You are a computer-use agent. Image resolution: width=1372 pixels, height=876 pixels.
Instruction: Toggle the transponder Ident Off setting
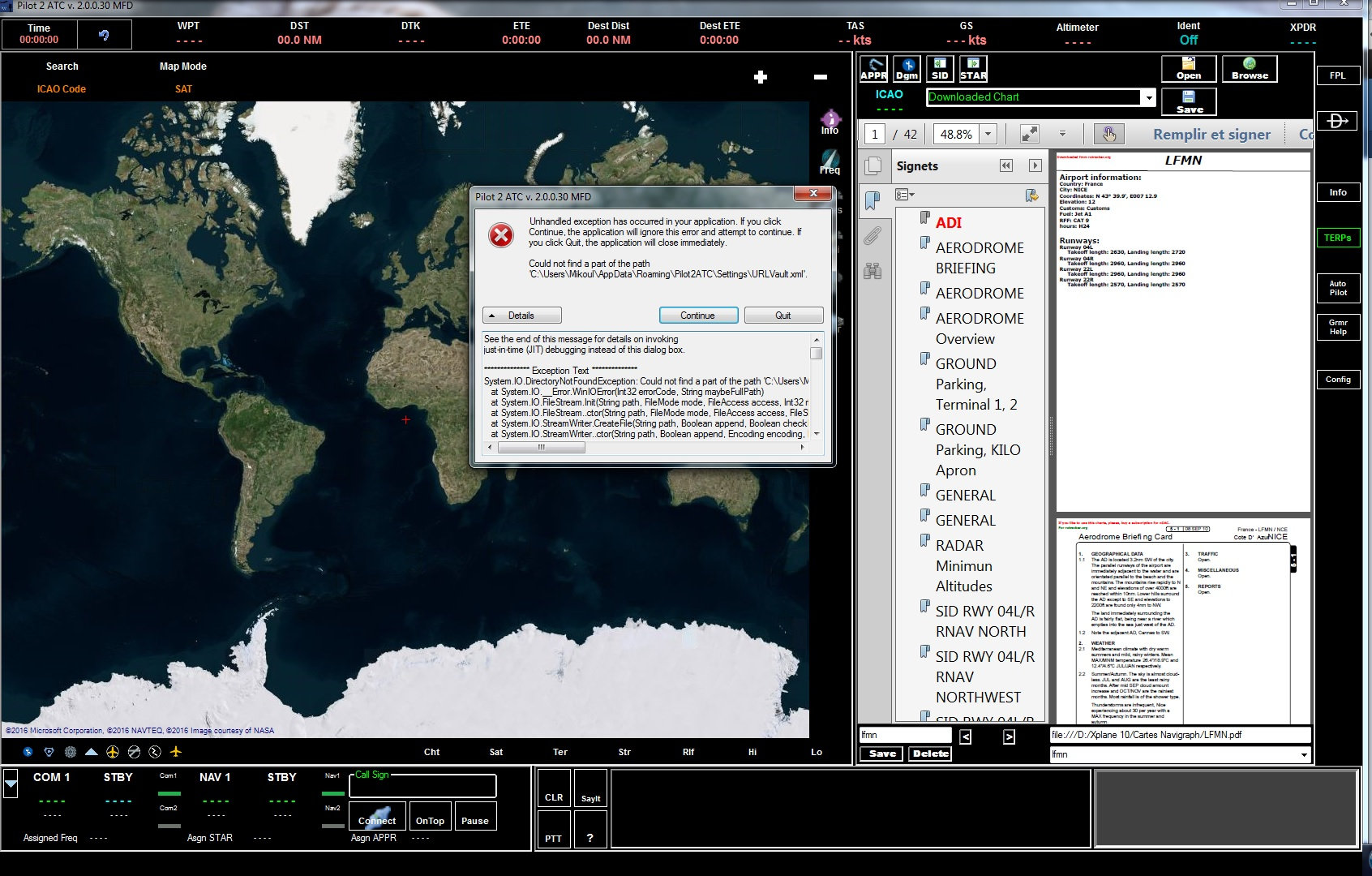pyautogui.click(x=1189, y=40)
